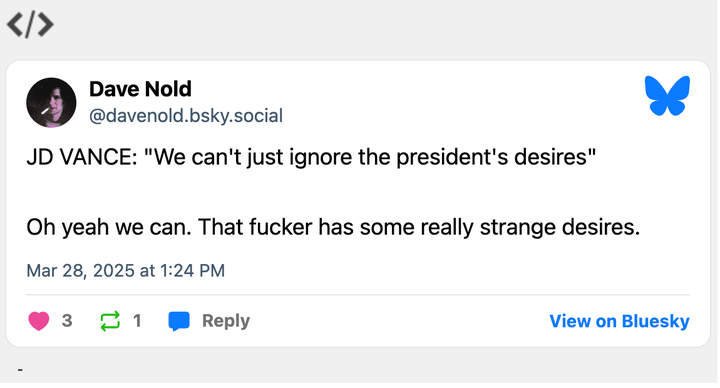
Task: Open Dave Nold's profile avatar
Action: click(x=51, y=102)
